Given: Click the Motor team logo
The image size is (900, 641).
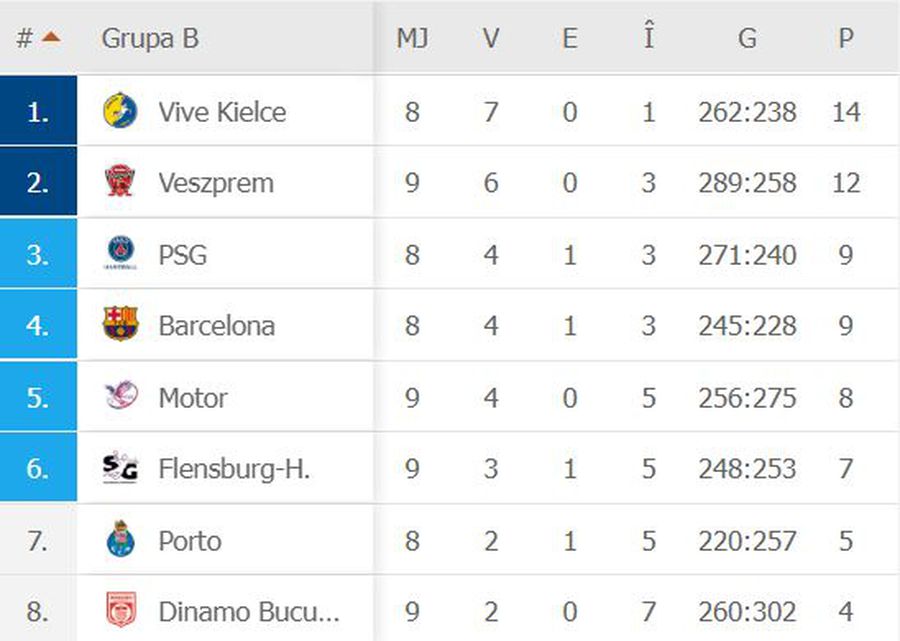Looking at the screenshot, I should (121, 396).
